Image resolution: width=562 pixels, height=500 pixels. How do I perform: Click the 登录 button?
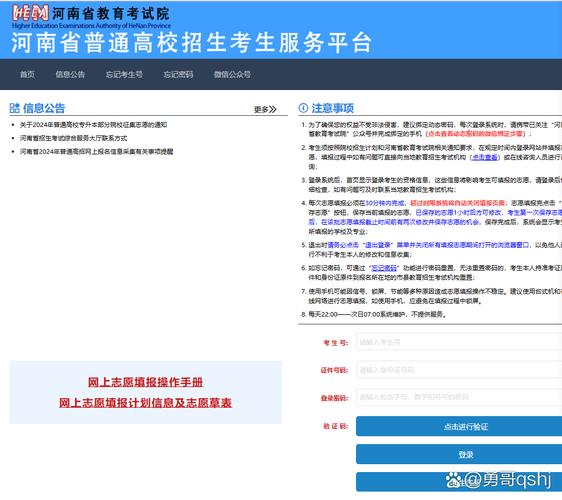[459, 454]
